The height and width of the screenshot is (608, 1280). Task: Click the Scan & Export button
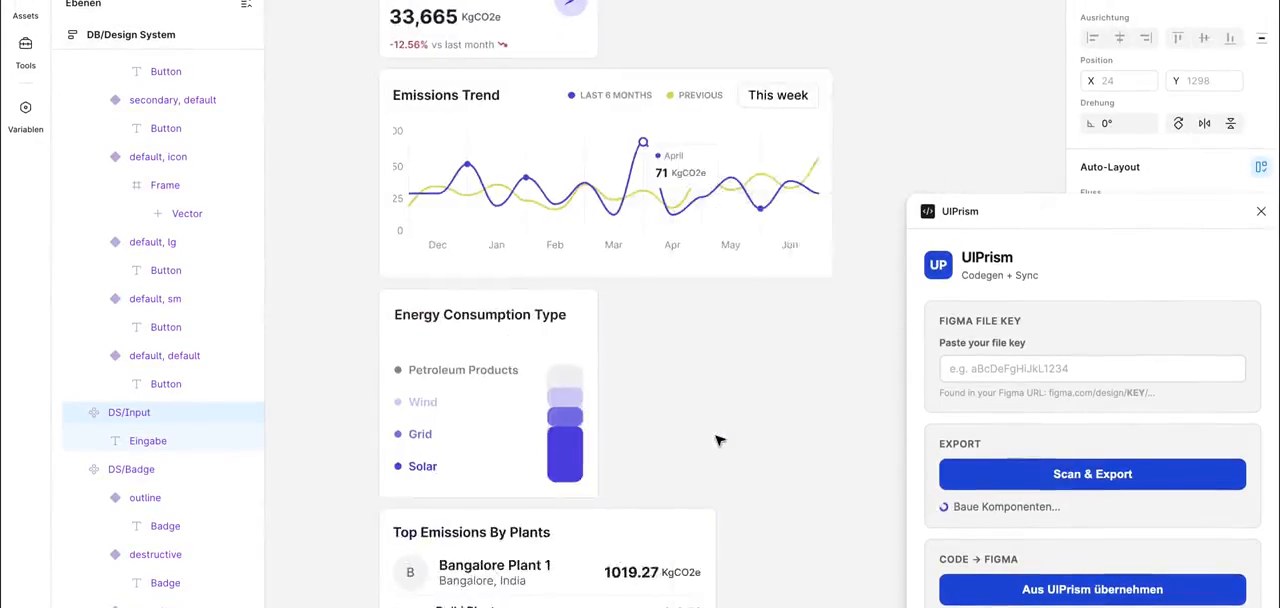tap(1092, 474)
